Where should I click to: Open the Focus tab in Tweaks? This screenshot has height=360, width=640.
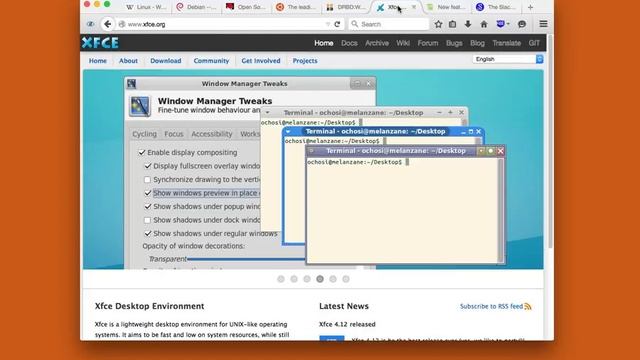pyautogui.click(x=174, y=134)
